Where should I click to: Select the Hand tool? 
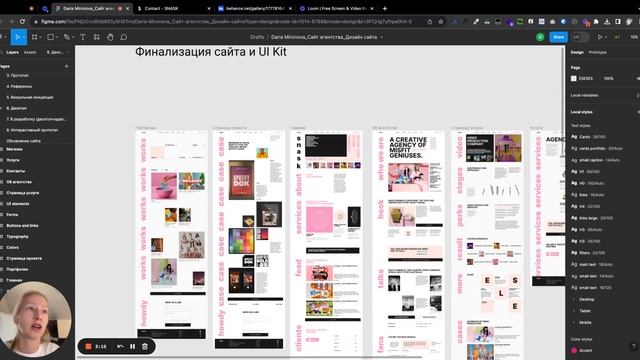coord(110,37)
